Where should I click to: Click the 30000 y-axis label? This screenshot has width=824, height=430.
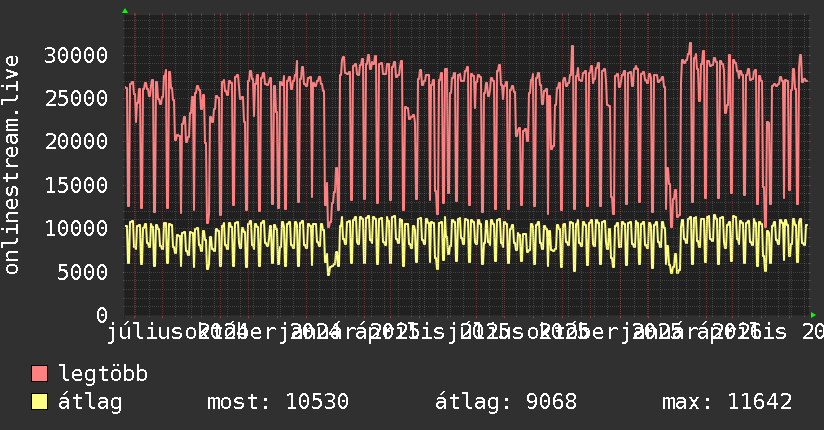click(x=76, y=55)
